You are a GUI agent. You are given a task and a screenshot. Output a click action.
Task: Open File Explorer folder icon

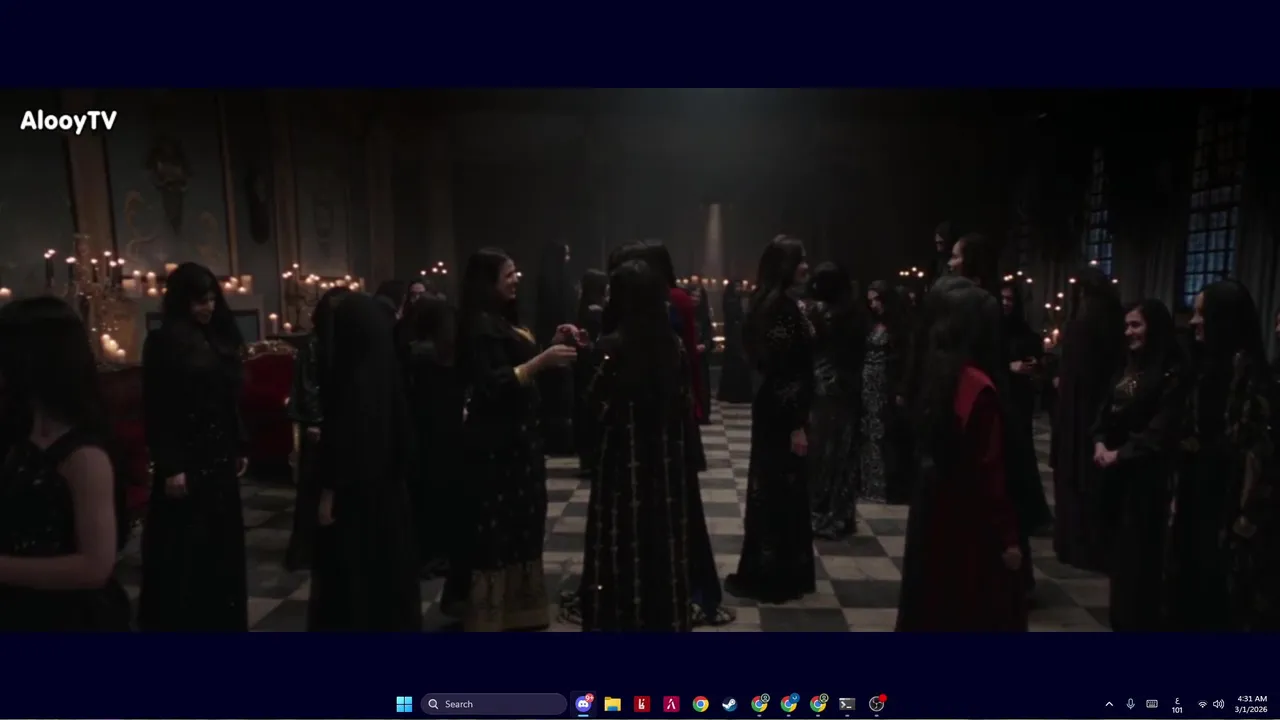pyautogui.click(x=612, y=704)
